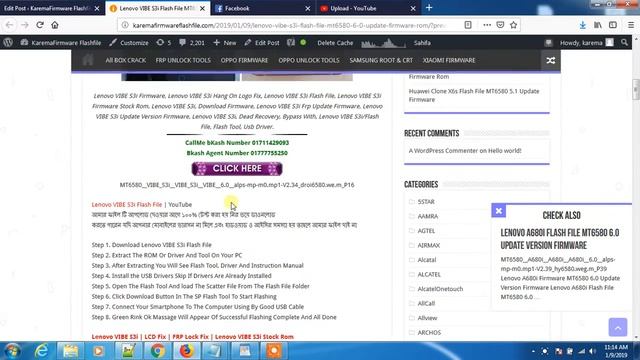Viewport: 640px width, 360px height.
Task: Click the taskbar clock showing 11:14 AM
Action: pos(616,351)
